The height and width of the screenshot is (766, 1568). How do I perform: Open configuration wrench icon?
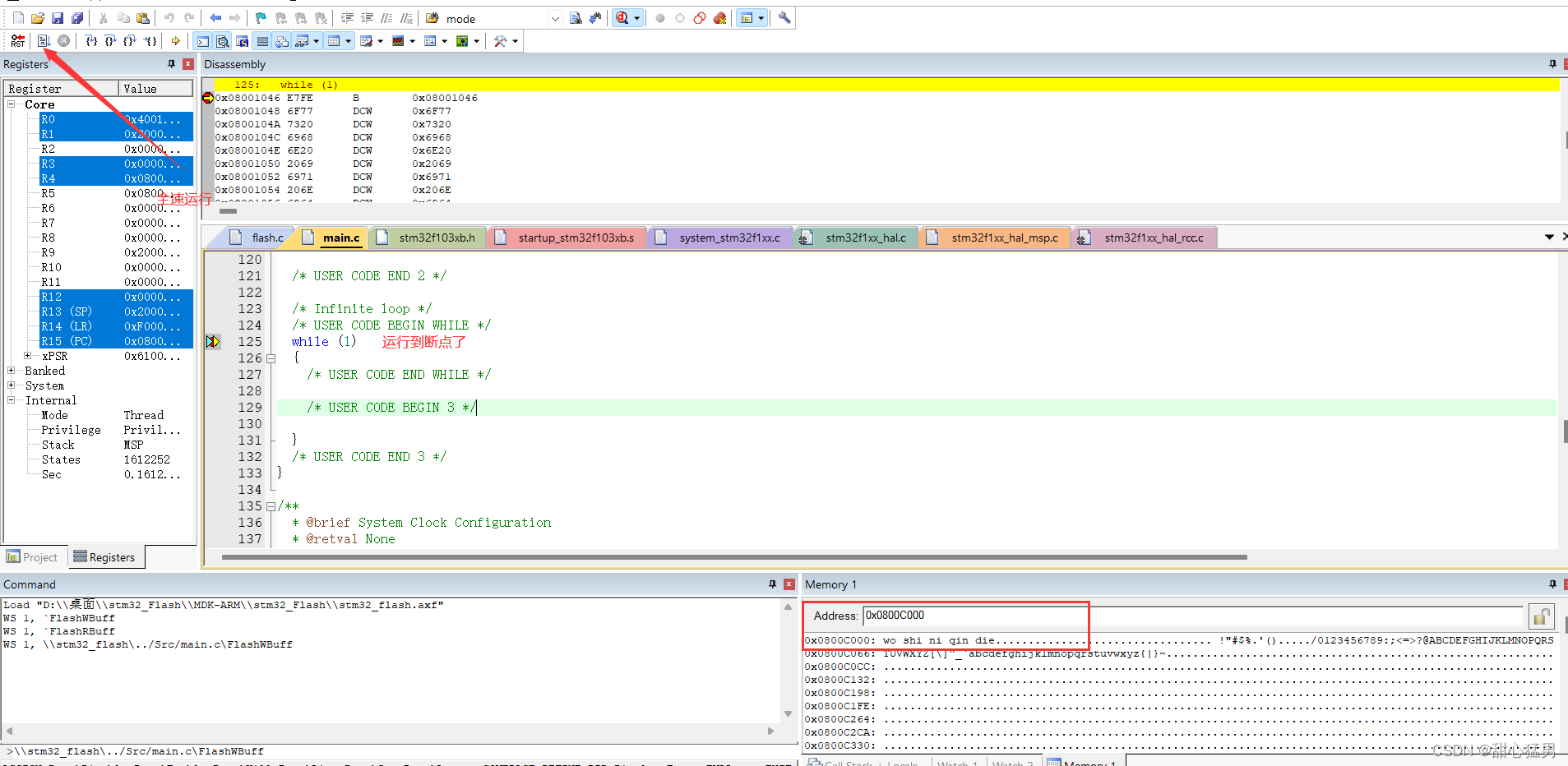(x=784, y=18)
